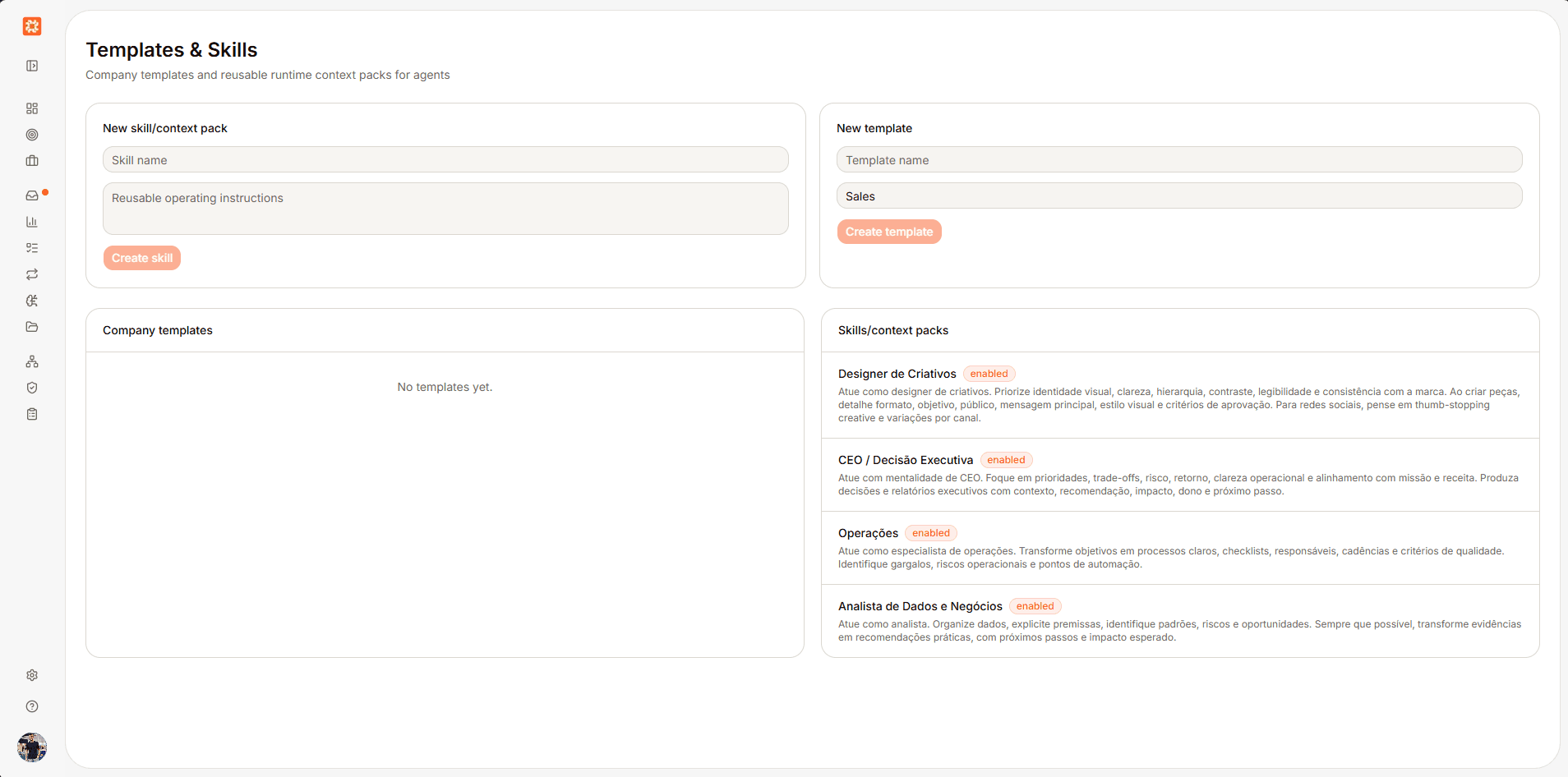
Task: Click enabled badge for Designer de Criativos
Action: (x=989, y=374)
